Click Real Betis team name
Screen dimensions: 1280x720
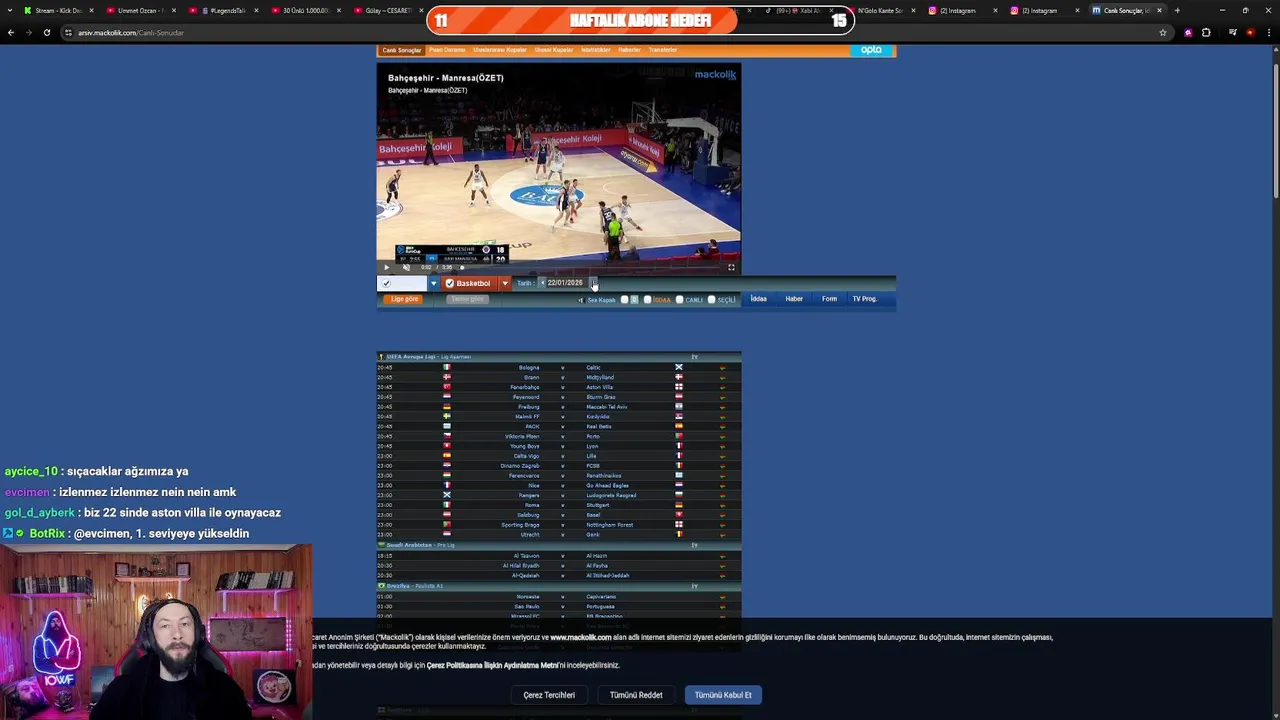(599, 426)
